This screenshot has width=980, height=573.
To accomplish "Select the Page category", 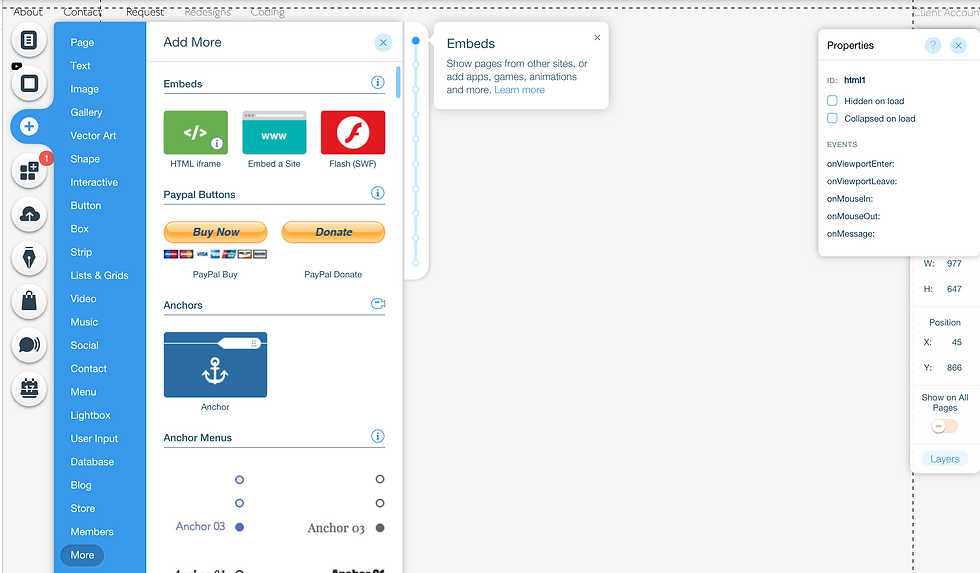I will 82,42.
